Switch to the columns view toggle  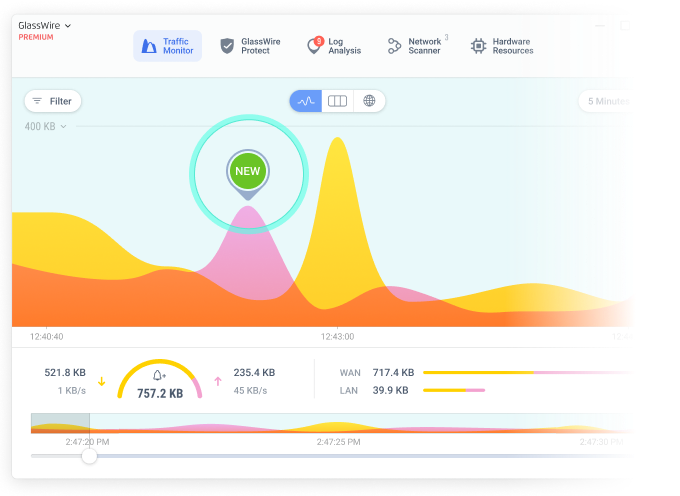[337, 101]
